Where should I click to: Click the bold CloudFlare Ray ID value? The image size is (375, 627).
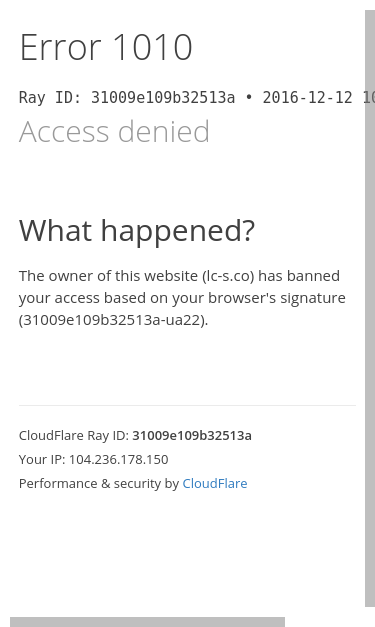point(192,435)
